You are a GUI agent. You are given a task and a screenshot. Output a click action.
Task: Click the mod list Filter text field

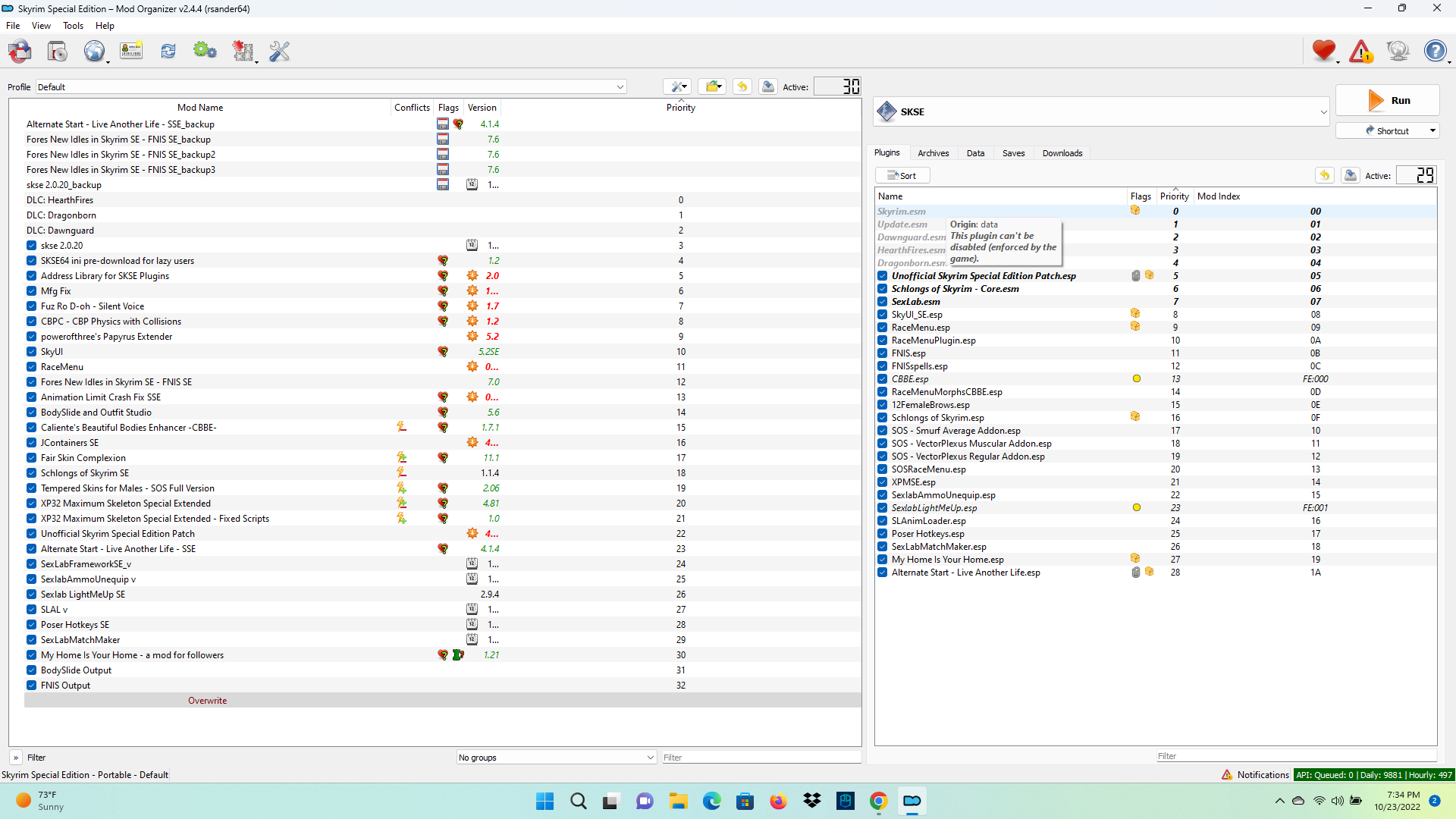[x=761, y=758]
